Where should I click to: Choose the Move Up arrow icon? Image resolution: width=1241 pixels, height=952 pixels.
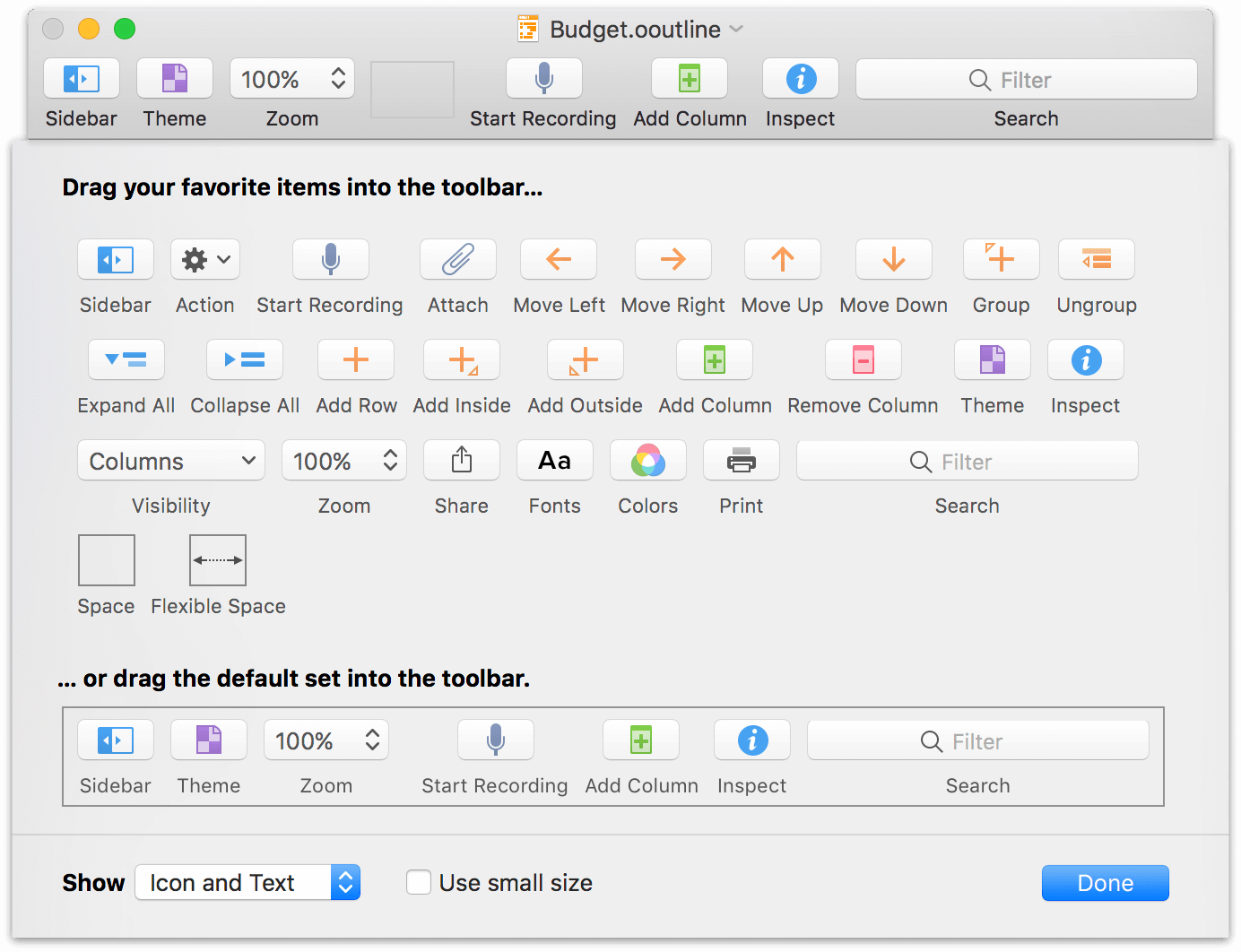point(783,260)
